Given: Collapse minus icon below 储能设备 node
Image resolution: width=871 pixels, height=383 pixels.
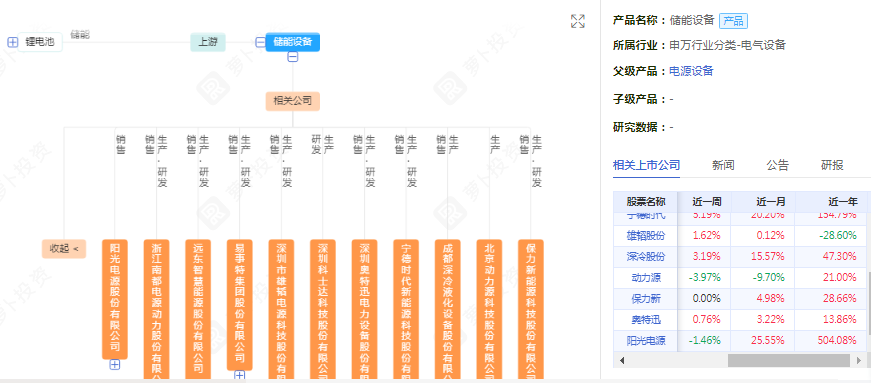Looking at the screenshot, I should (x=293, y=57).
